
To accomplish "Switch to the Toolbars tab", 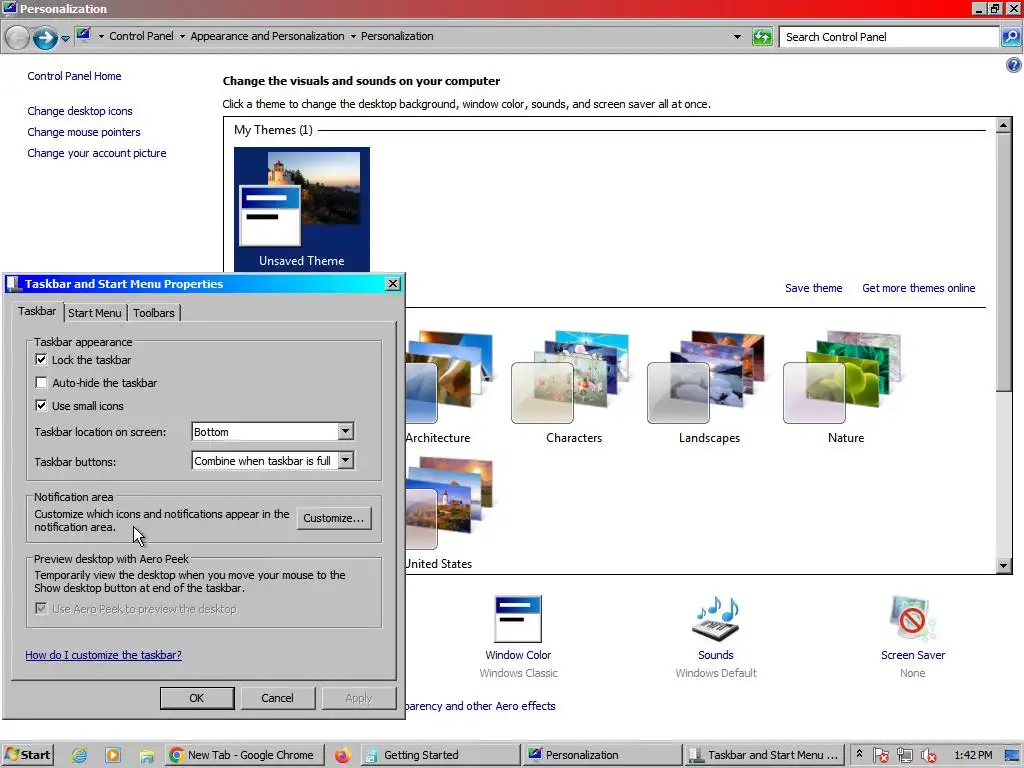I will pyautogui.click(x=154, y=313).
